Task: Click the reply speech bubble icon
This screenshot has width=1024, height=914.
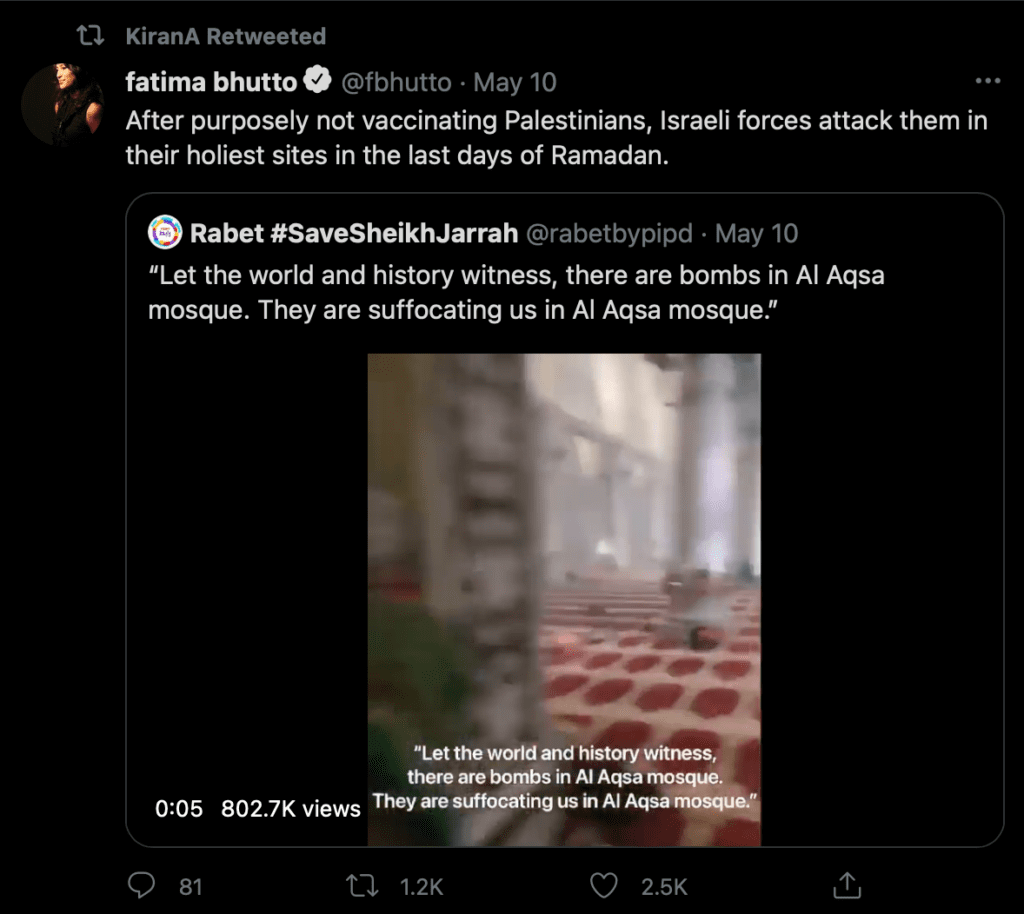Action: (141, 886)
